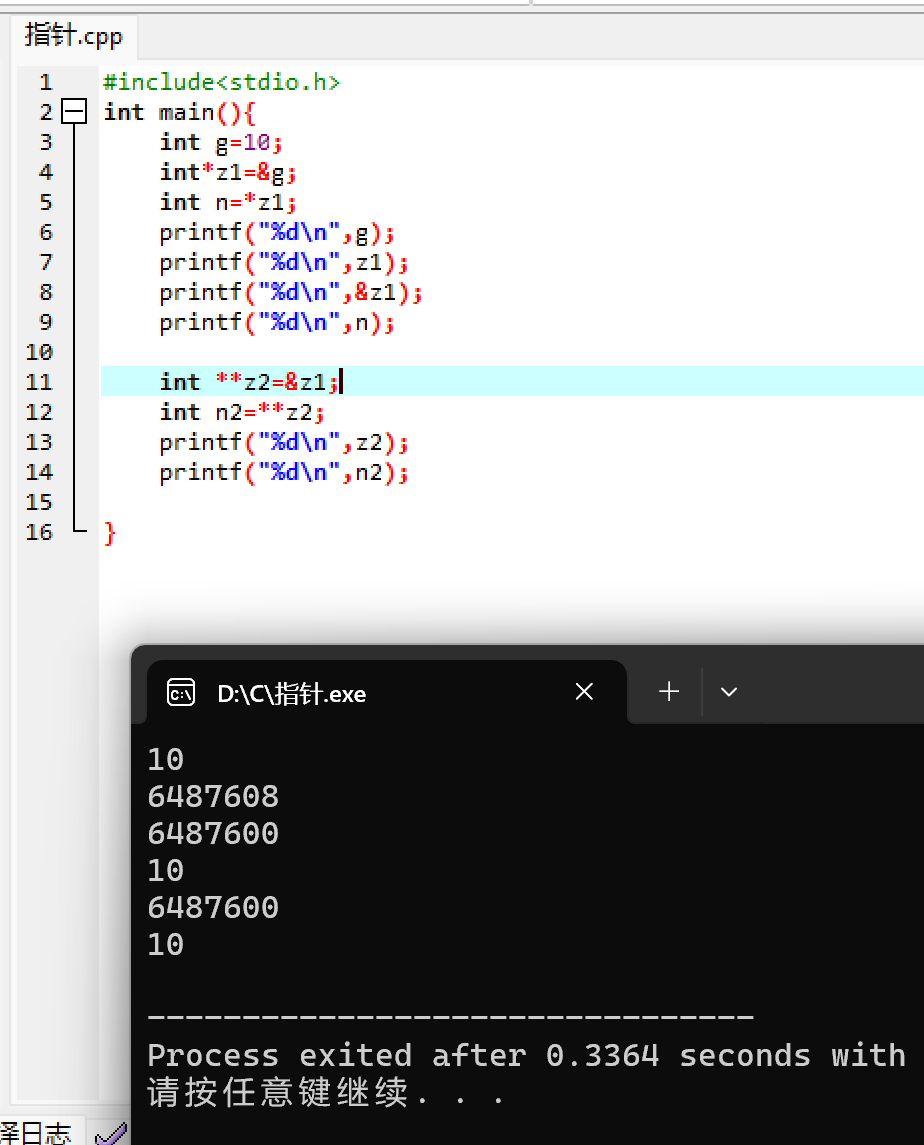The image size is (924, 1145).
Task: Click the 'printf("%d\n",n);' line
Action: pos(277,323)
